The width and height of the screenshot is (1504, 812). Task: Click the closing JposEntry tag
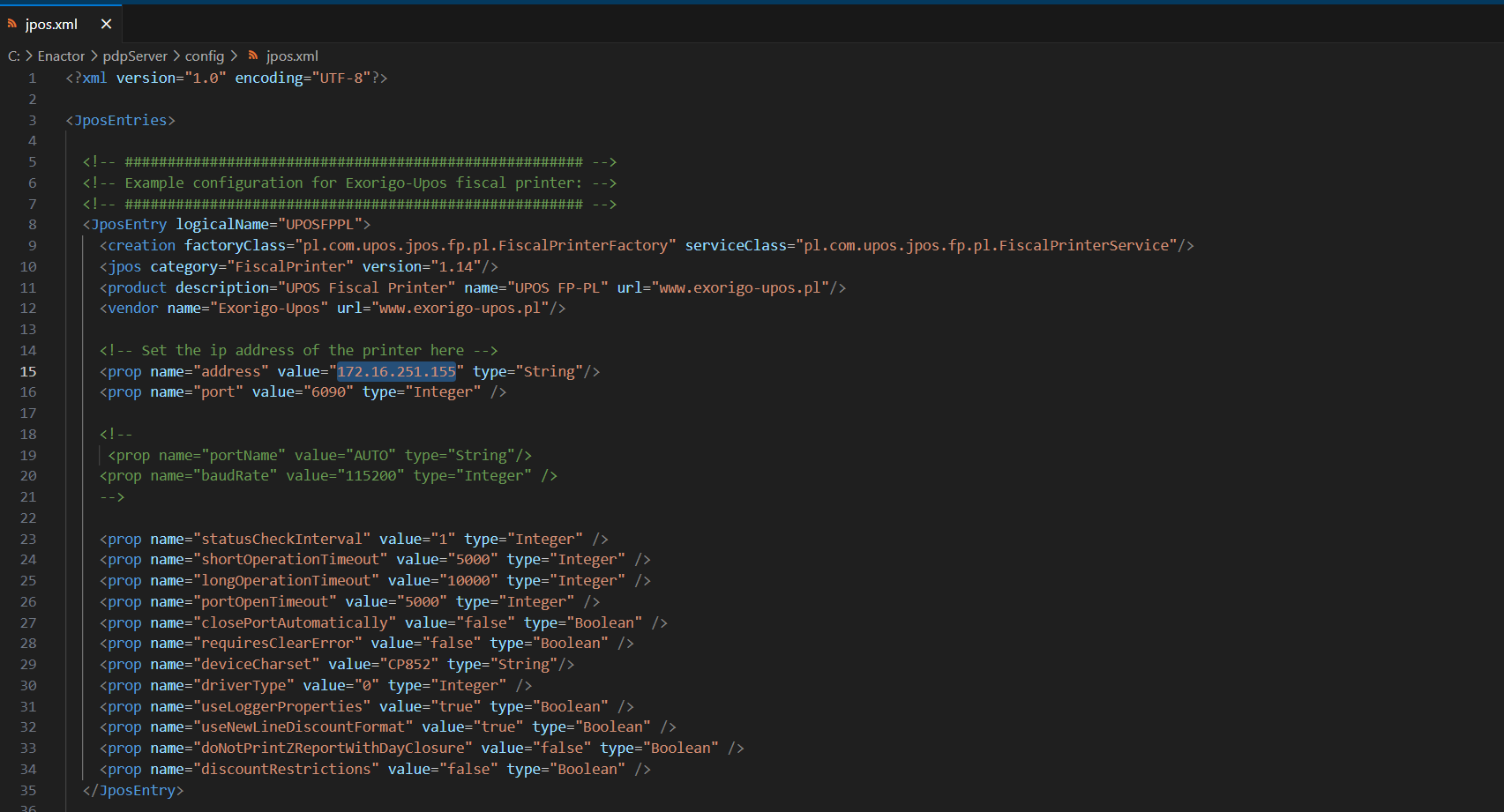click(x=133, y=791)
